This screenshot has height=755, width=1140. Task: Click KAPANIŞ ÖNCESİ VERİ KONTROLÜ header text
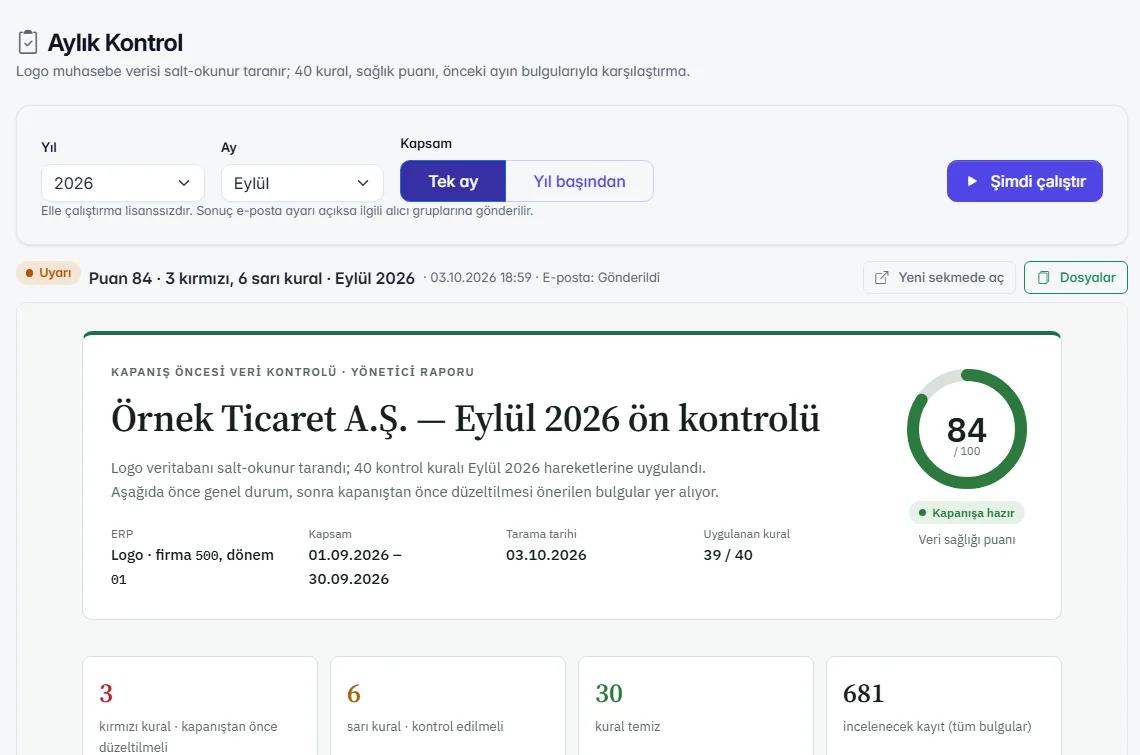click(x=292, y=372)
